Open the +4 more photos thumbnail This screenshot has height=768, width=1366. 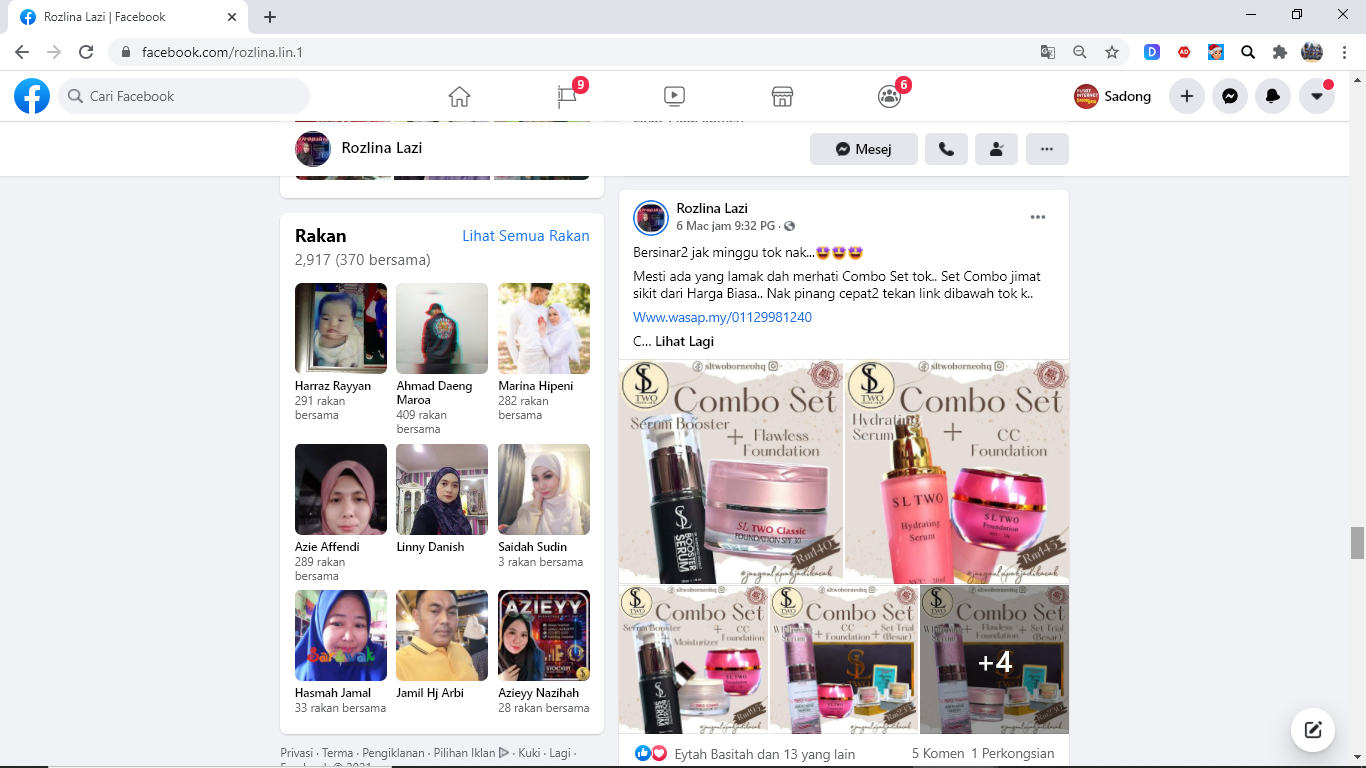[994, 660]
